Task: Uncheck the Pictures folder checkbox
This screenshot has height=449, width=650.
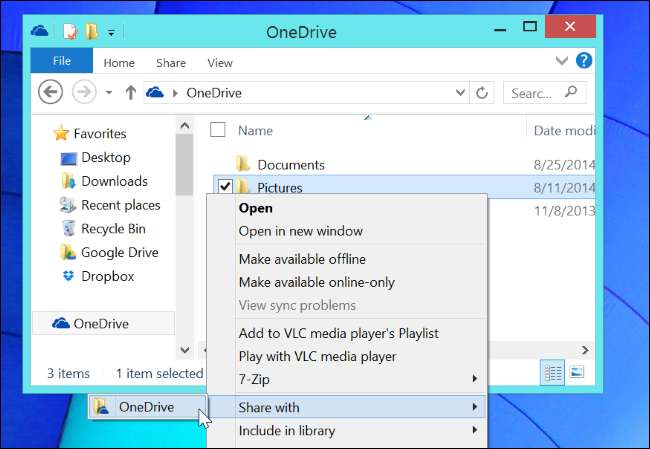Action: (x=225, y=186)
